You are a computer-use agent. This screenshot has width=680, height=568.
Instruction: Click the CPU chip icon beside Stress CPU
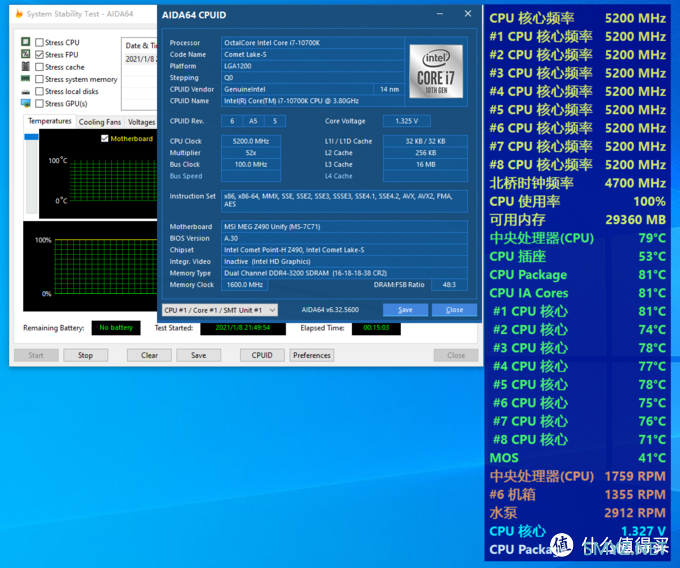[x=26, y=42]
